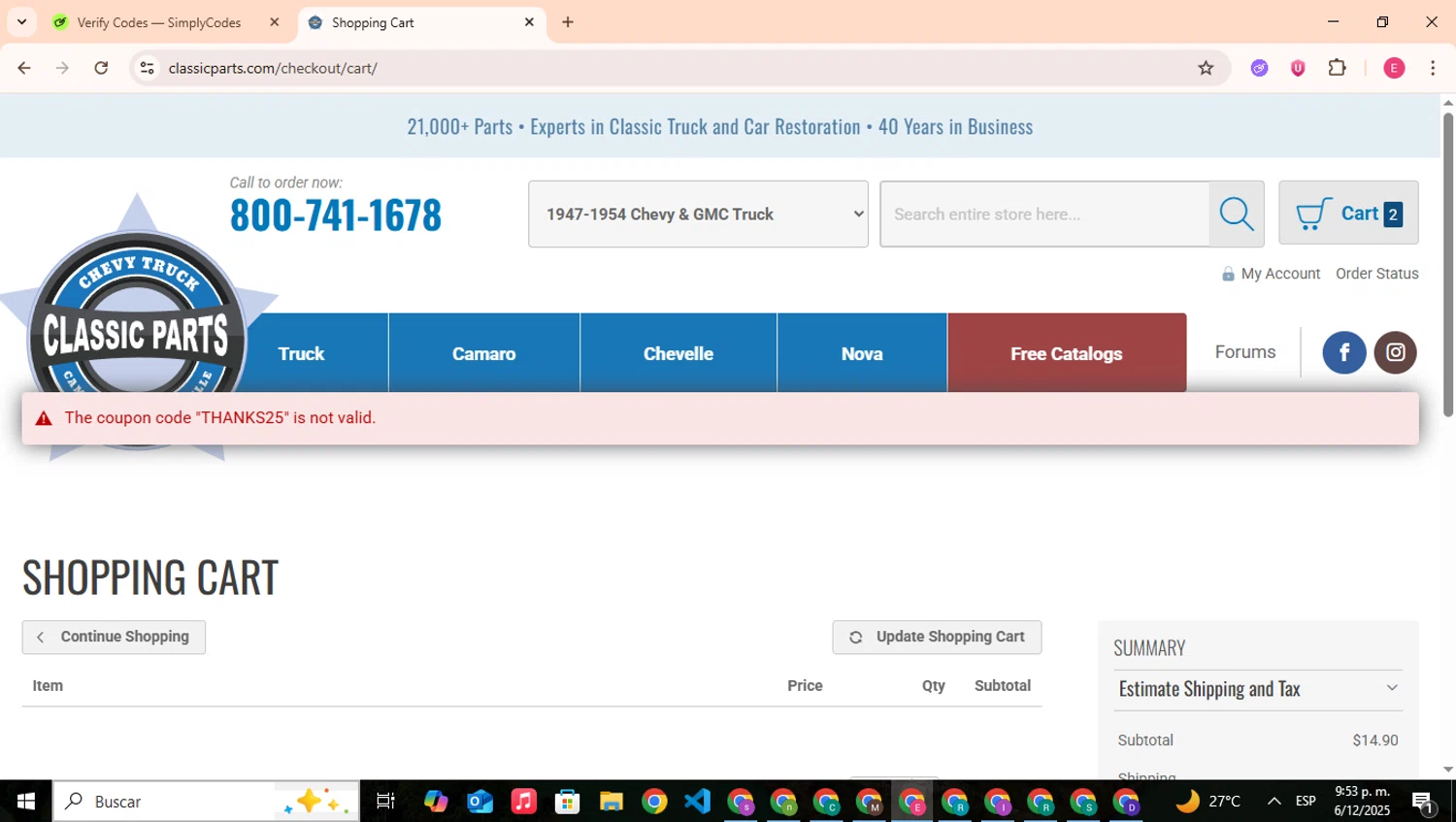
Task: Close the Shopping Cart tab
Action: pyautogui.click(x=529, y=22)
